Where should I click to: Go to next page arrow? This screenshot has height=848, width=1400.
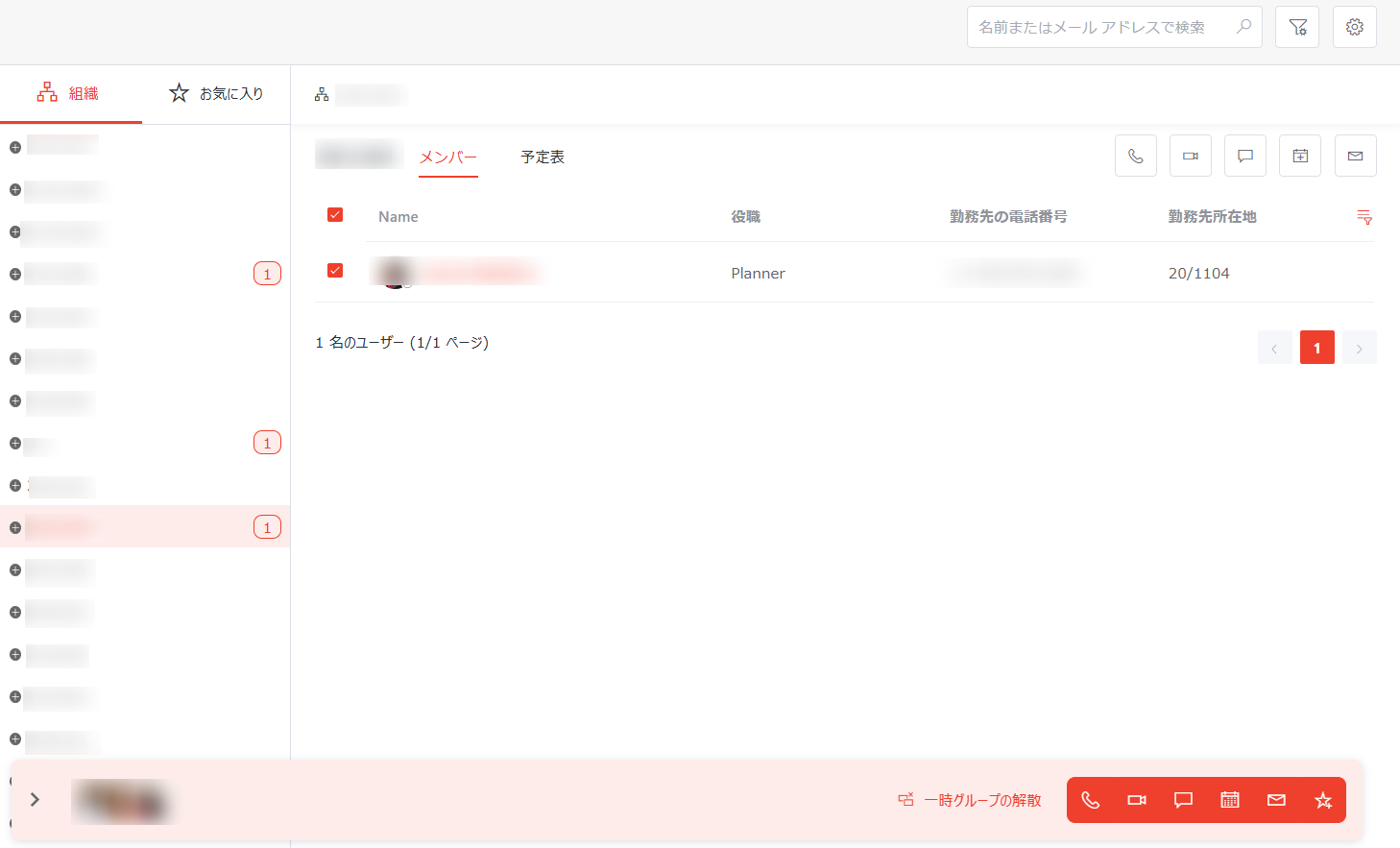pos(1360,348)
